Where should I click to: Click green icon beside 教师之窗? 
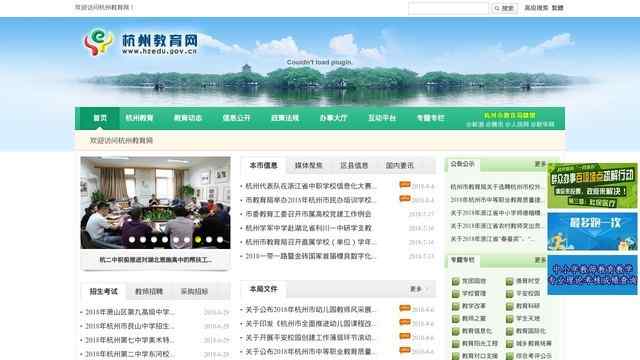(x=456, y=319)
